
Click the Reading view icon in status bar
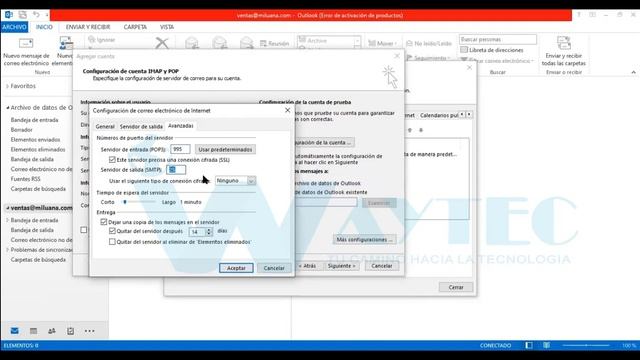pyautogui.click(x=547, y=345)
